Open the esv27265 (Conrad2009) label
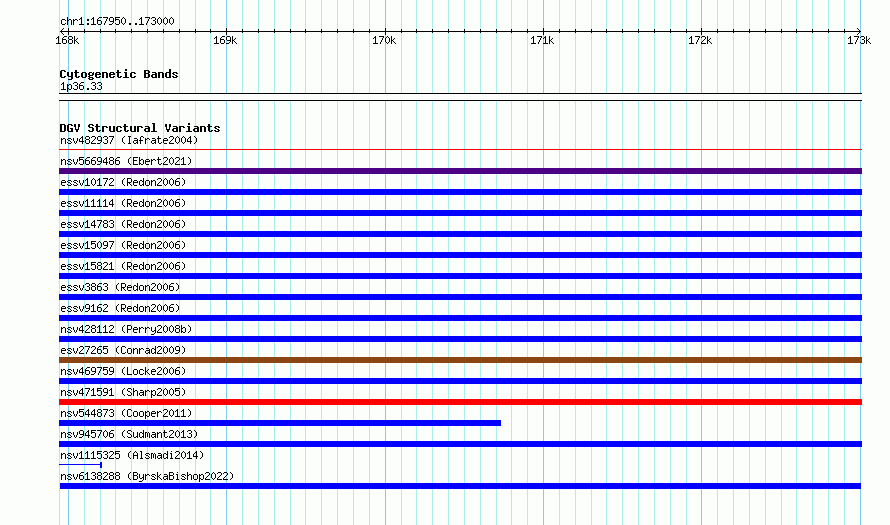 (x=123, y=350)
